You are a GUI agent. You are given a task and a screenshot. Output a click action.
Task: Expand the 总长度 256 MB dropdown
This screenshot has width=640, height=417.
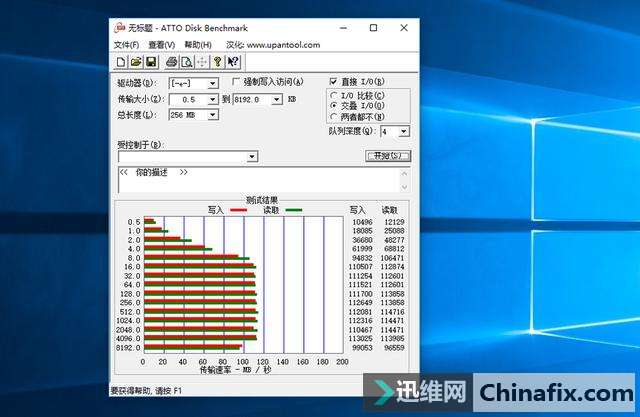click(x=213, y=115)
